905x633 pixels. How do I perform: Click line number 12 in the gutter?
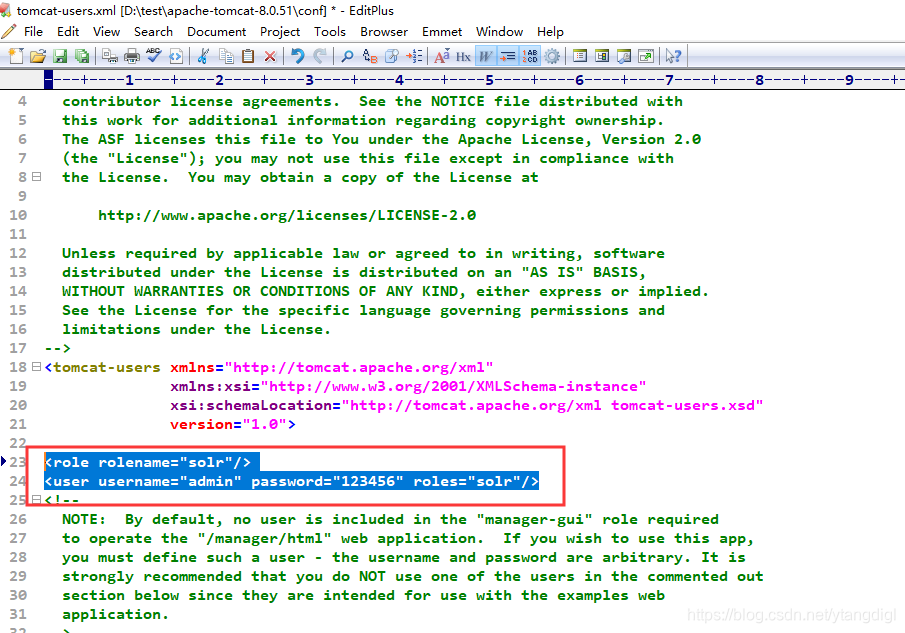click(18, 253)
